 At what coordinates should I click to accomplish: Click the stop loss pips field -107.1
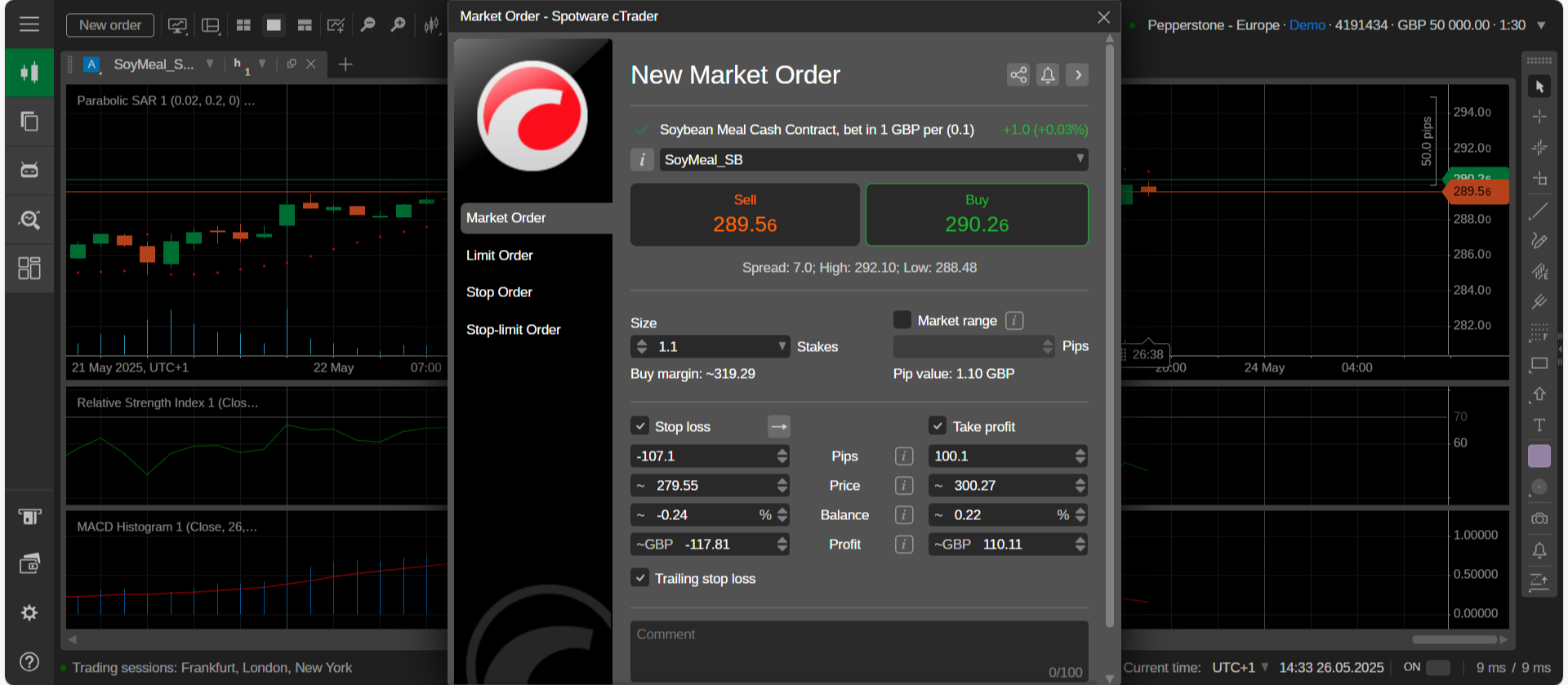(x=710, y=456)
